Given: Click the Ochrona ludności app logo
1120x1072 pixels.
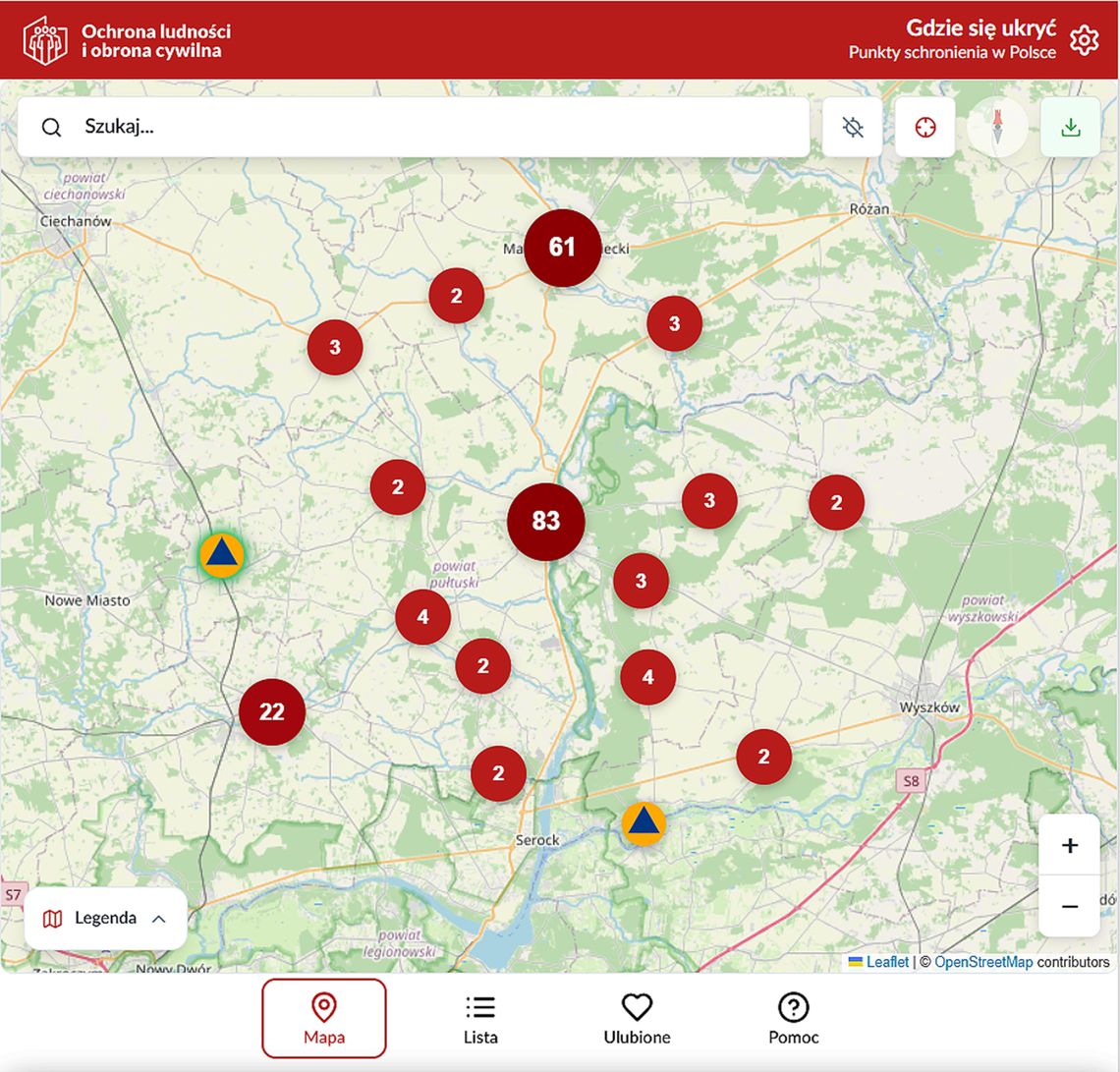Looking at the screenshot, I should (x=43, y=40).
